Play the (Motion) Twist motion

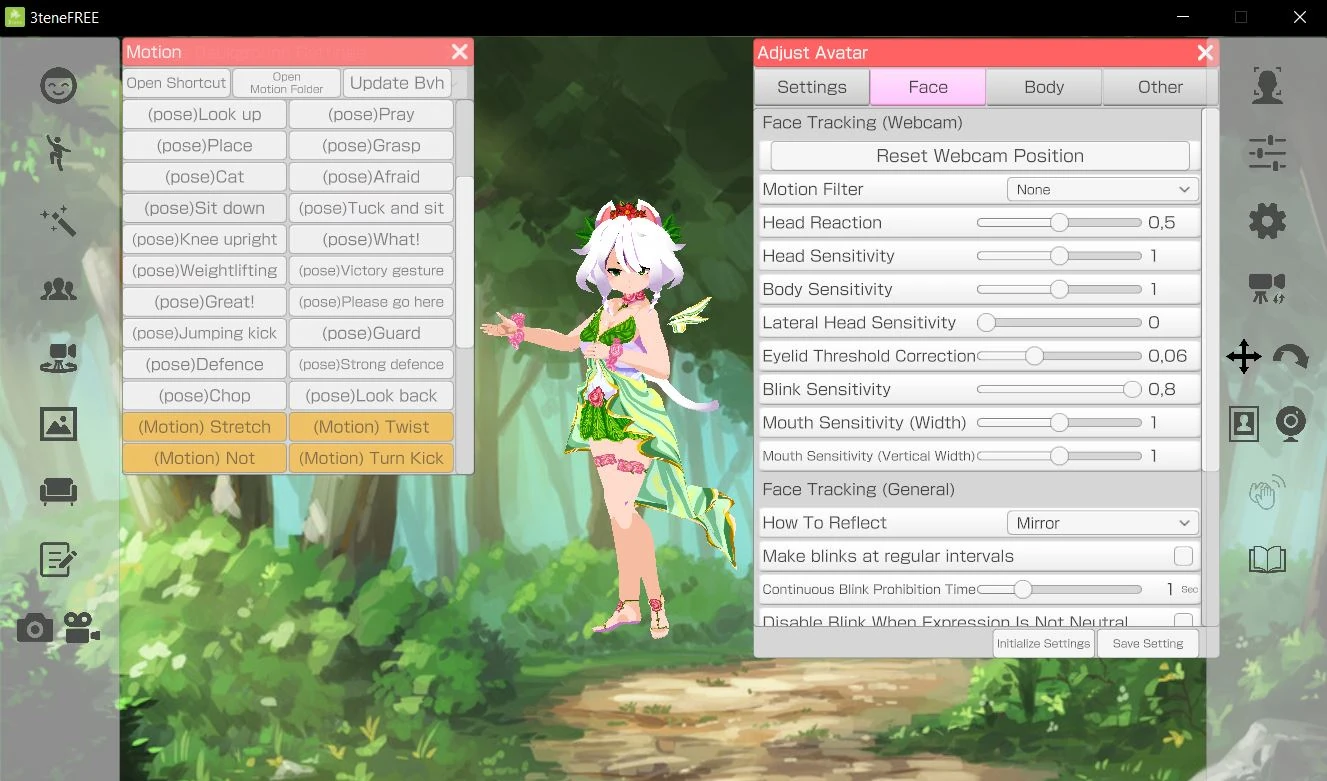pyautogui.click(x=371, y=427)
